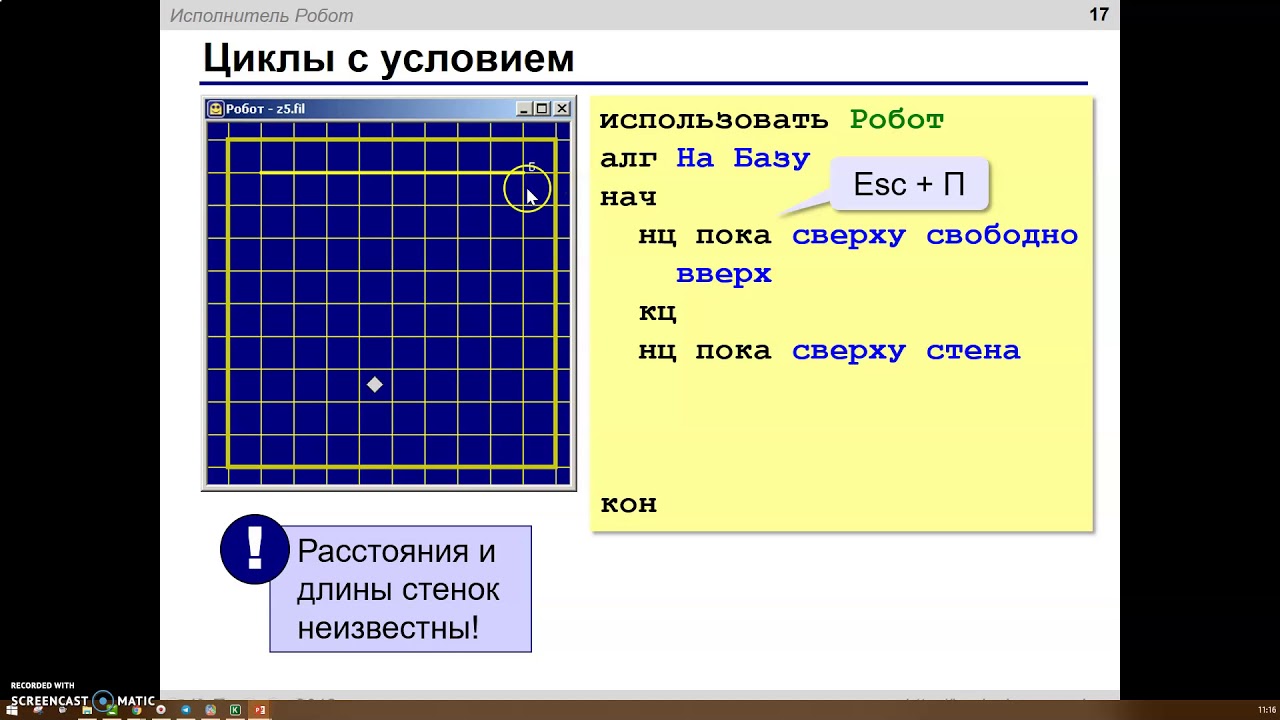Minimize the Робот - z5.fil window
The height and width of the screenshot is (720, 1280).
[x=524, y=108]
